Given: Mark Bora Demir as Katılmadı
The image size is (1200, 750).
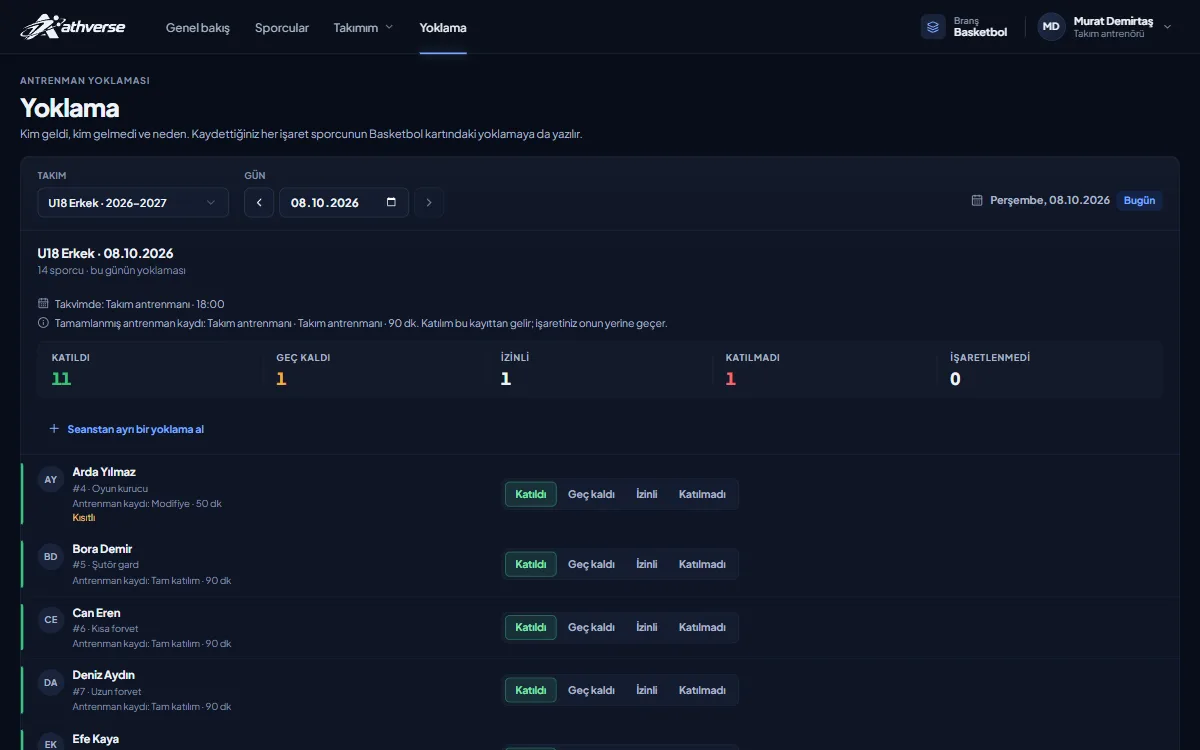Looking at the screenshot, I should pos(702,564).
